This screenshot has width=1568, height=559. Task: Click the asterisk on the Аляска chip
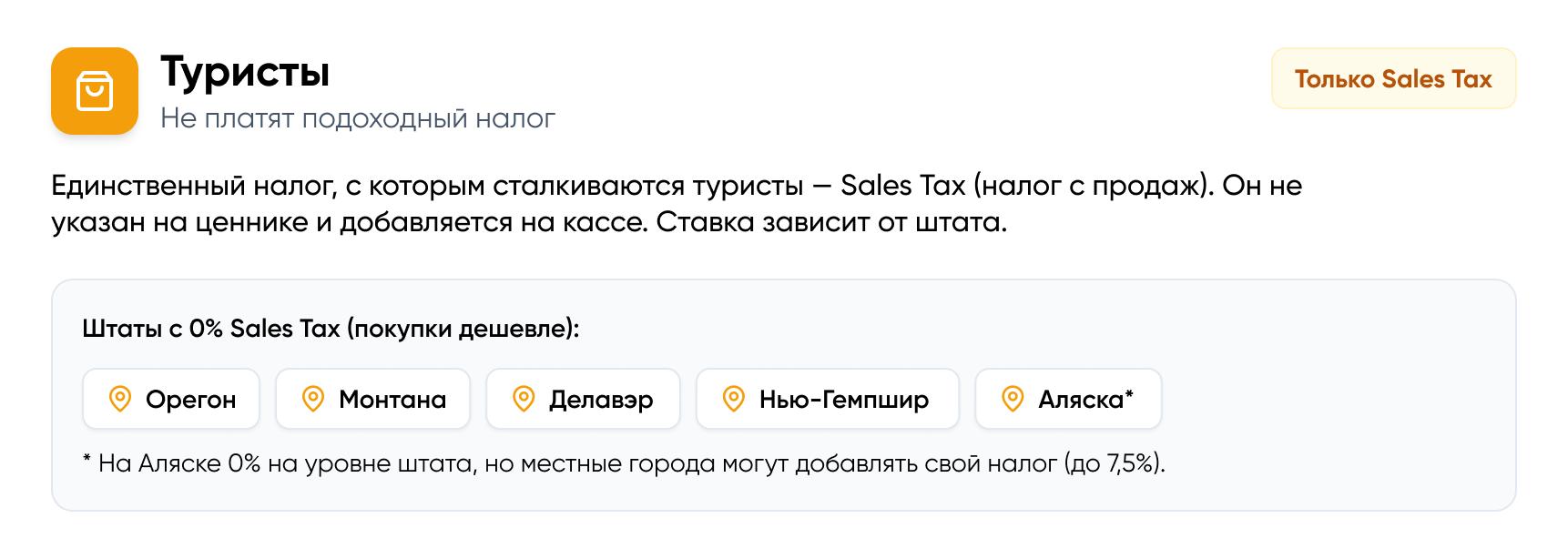[x=1130, y=394]
